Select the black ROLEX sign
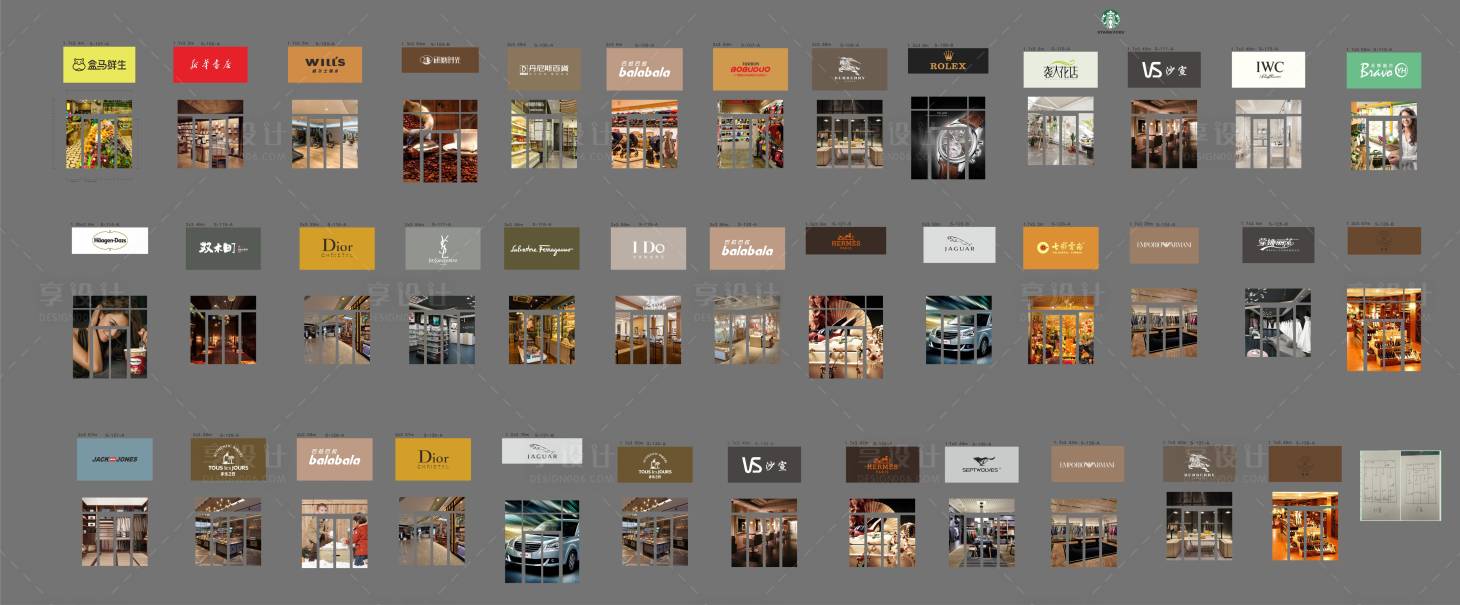The image size is (1460, 605). point(948,61)
